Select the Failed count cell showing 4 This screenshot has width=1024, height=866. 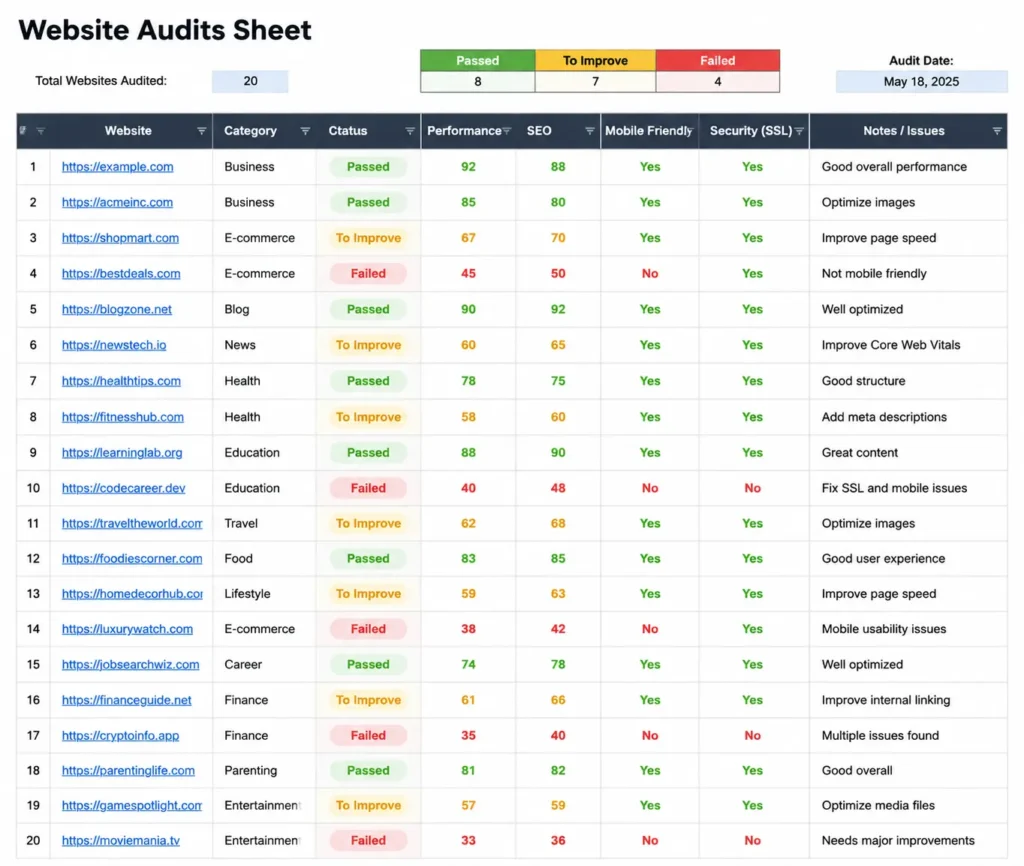[717, 82]
